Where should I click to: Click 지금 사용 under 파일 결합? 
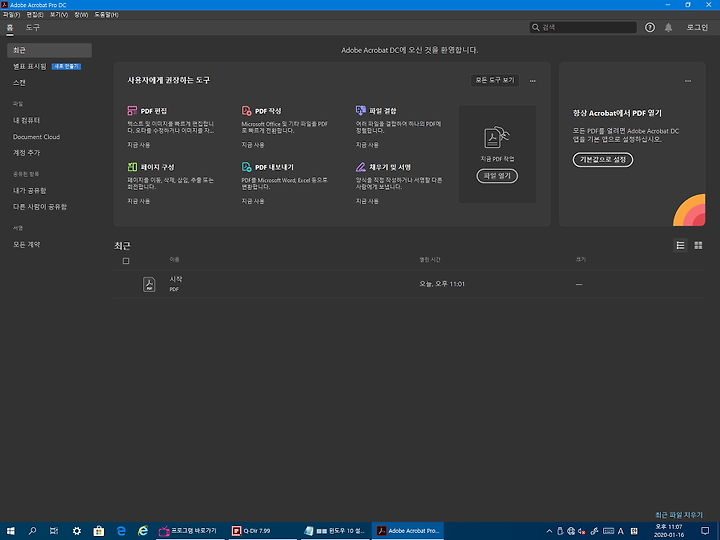tap(367, 145)
